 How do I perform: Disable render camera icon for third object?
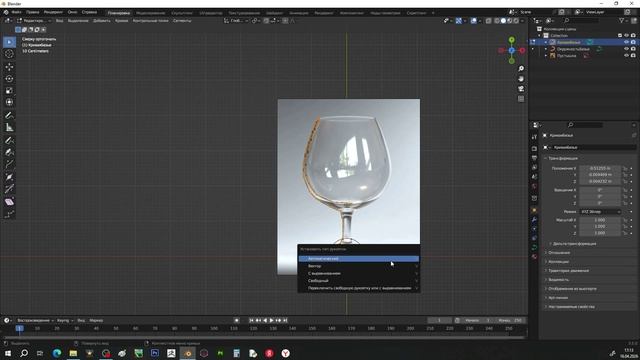pos(633,56)
